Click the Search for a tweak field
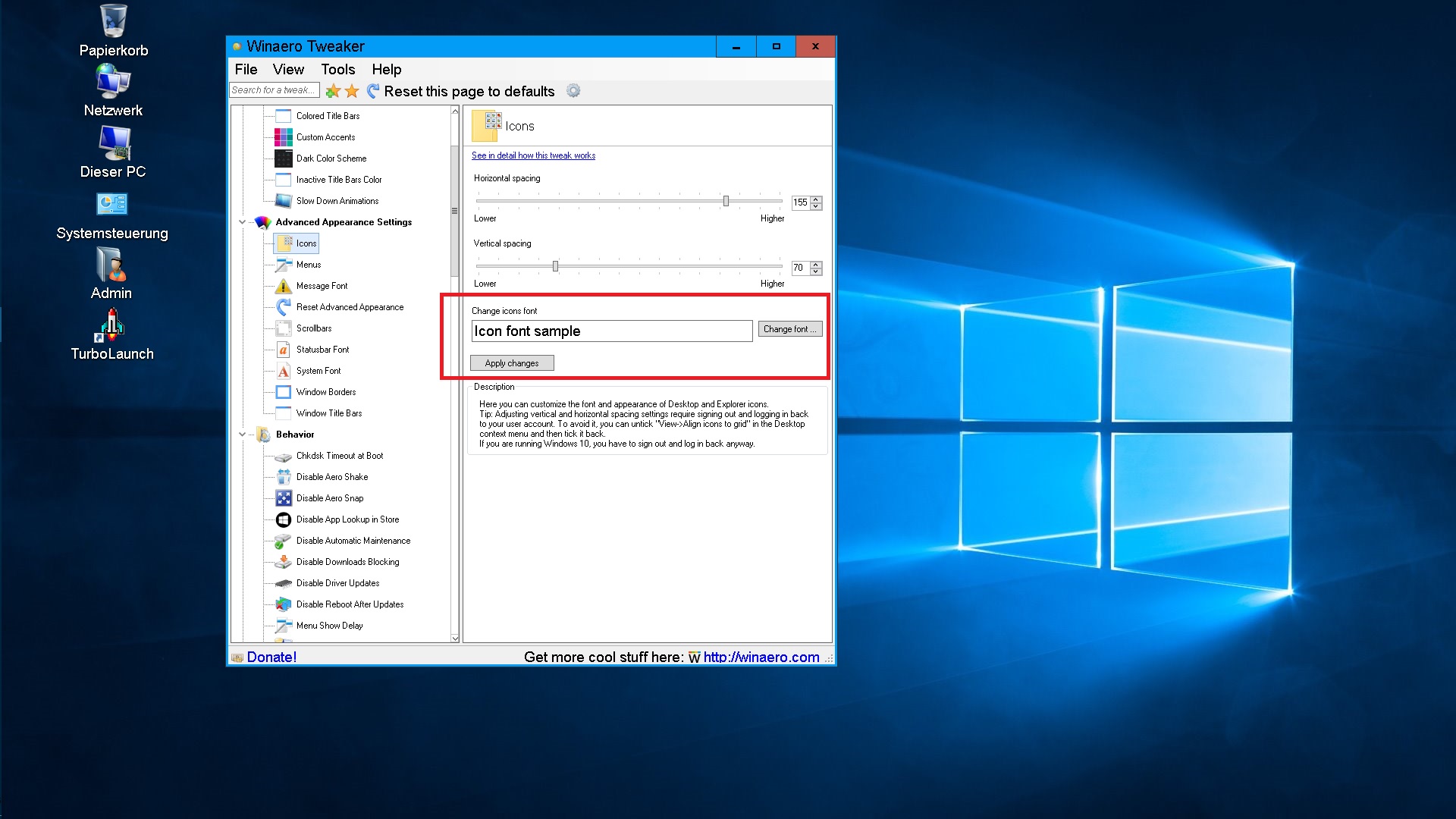1456x819 pixels. tap(274, 90)
